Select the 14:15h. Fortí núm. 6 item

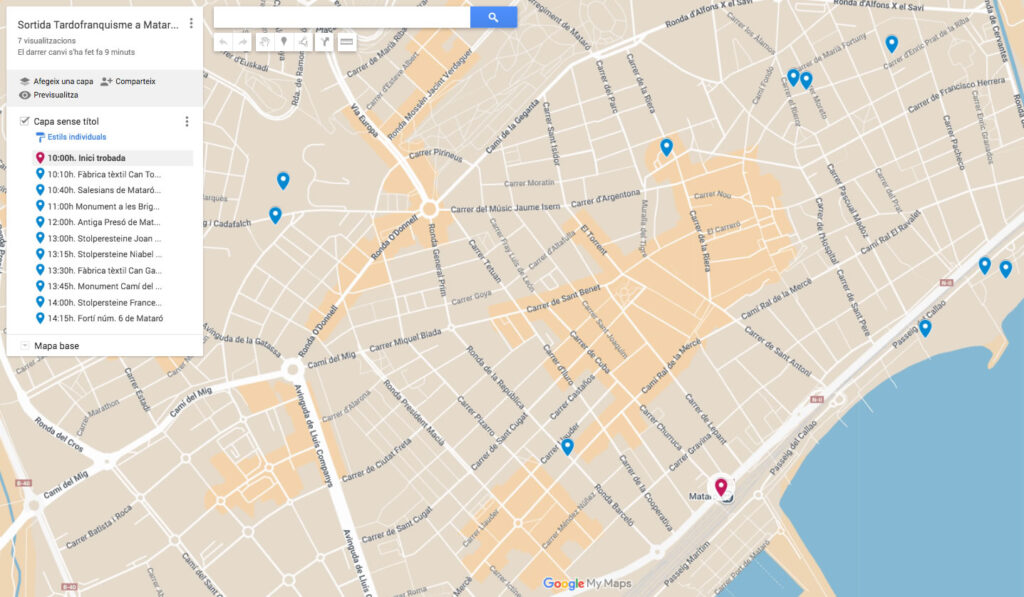point(103,318)
